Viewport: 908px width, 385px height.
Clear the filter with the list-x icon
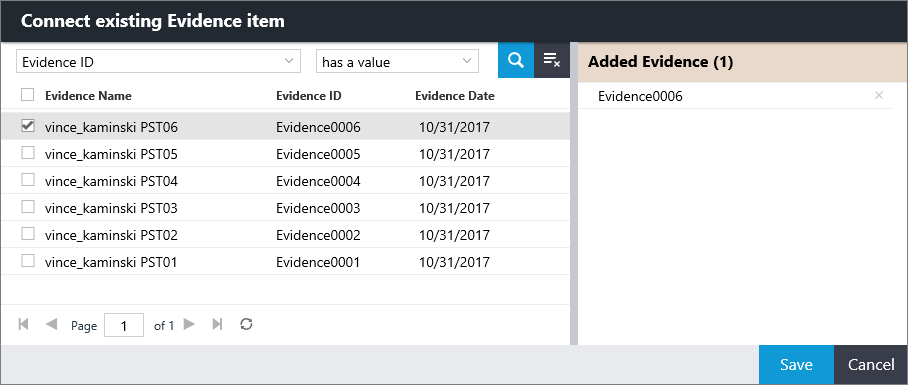coord(551,60)
